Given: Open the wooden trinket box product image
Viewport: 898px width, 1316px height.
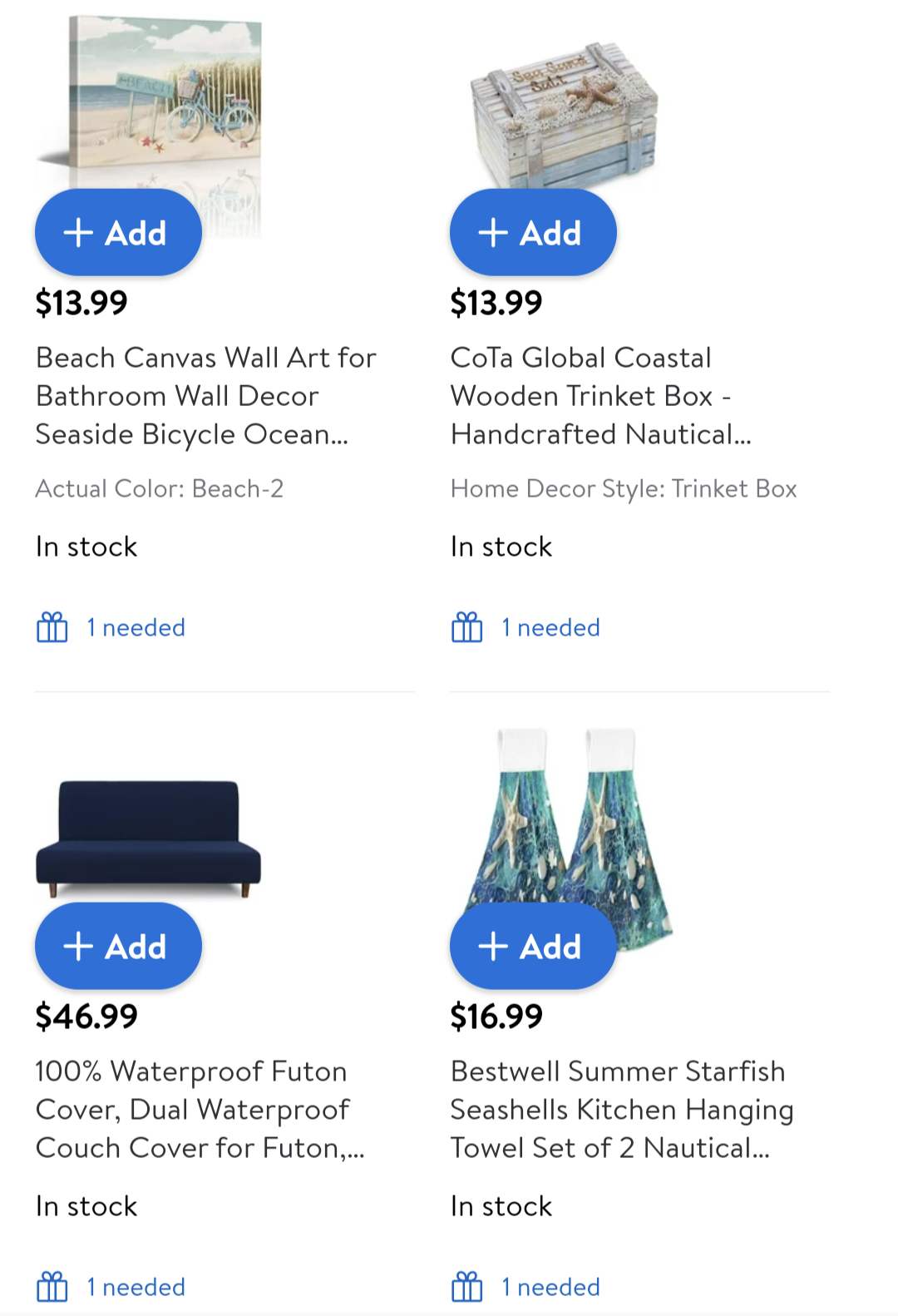Looking at the screenshot, I should click(564, 112).
